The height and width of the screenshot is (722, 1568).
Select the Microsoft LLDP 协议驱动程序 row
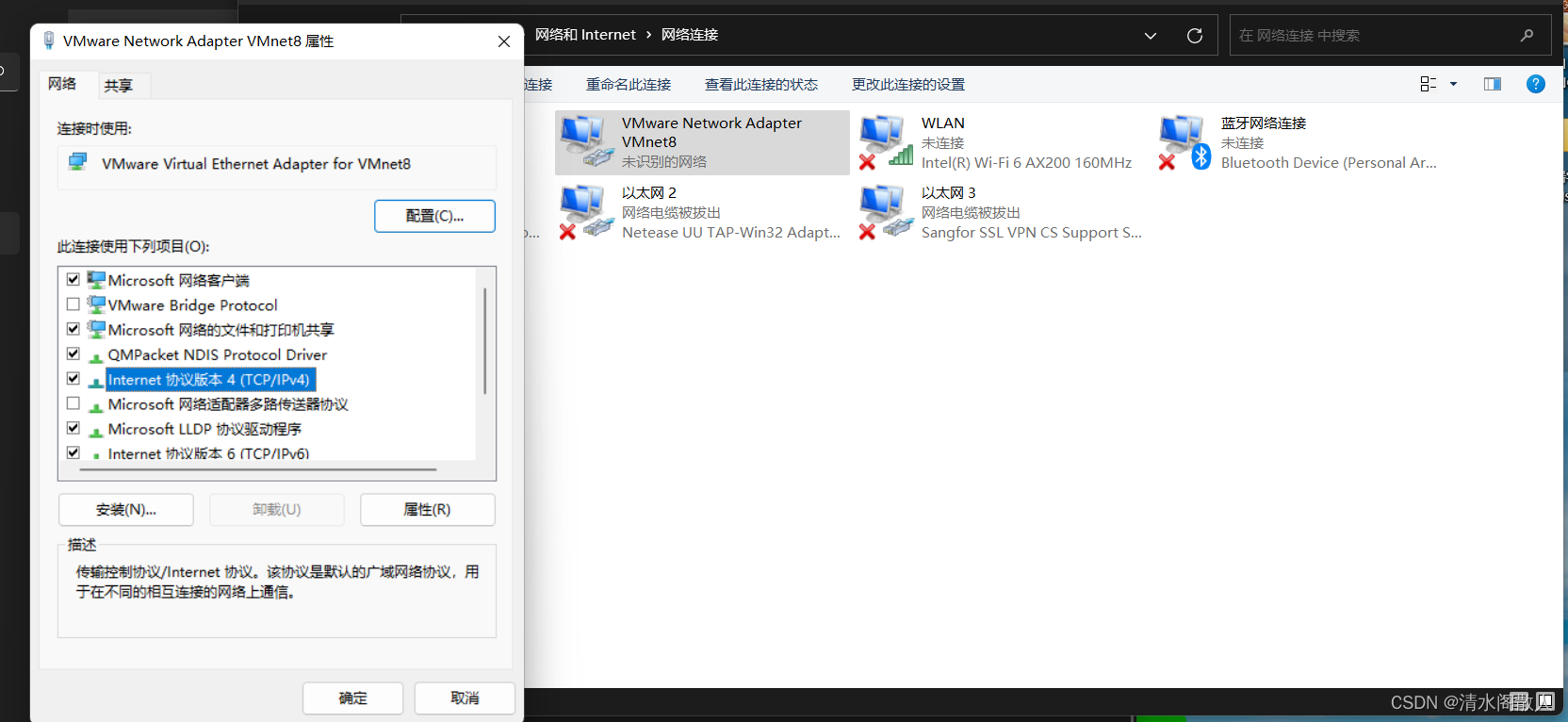click(x=204, y=429)
